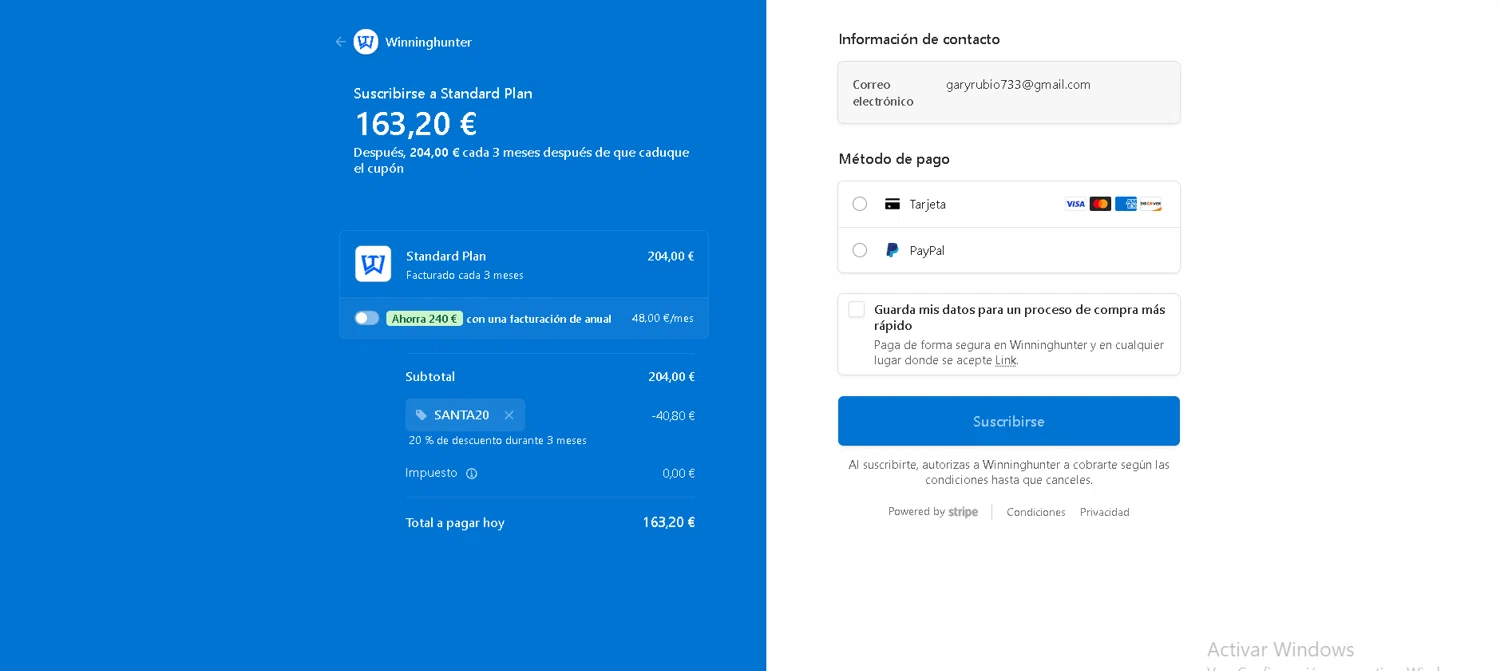Screen dimensions: 1500x671
Task: Check the save my data checkbox
Action: (857, 310)
